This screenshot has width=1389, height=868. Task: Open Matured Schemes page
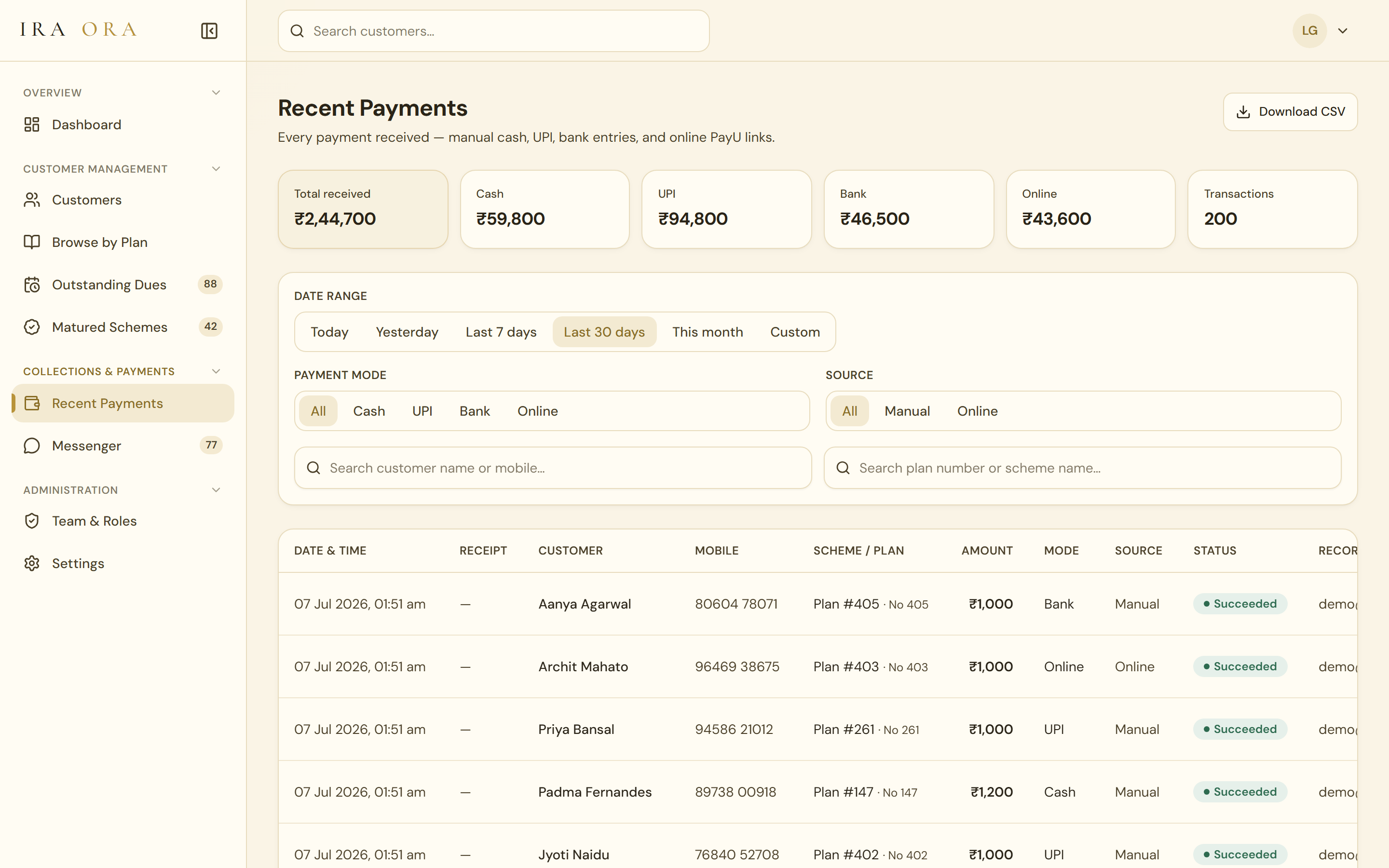click(x=123, y=327)
